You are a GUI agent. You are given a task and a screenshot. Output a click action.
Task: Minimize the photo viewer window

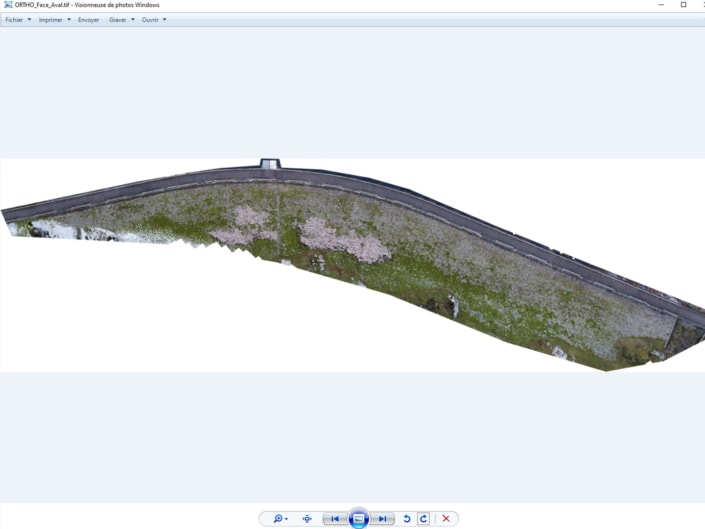(661, 5)
